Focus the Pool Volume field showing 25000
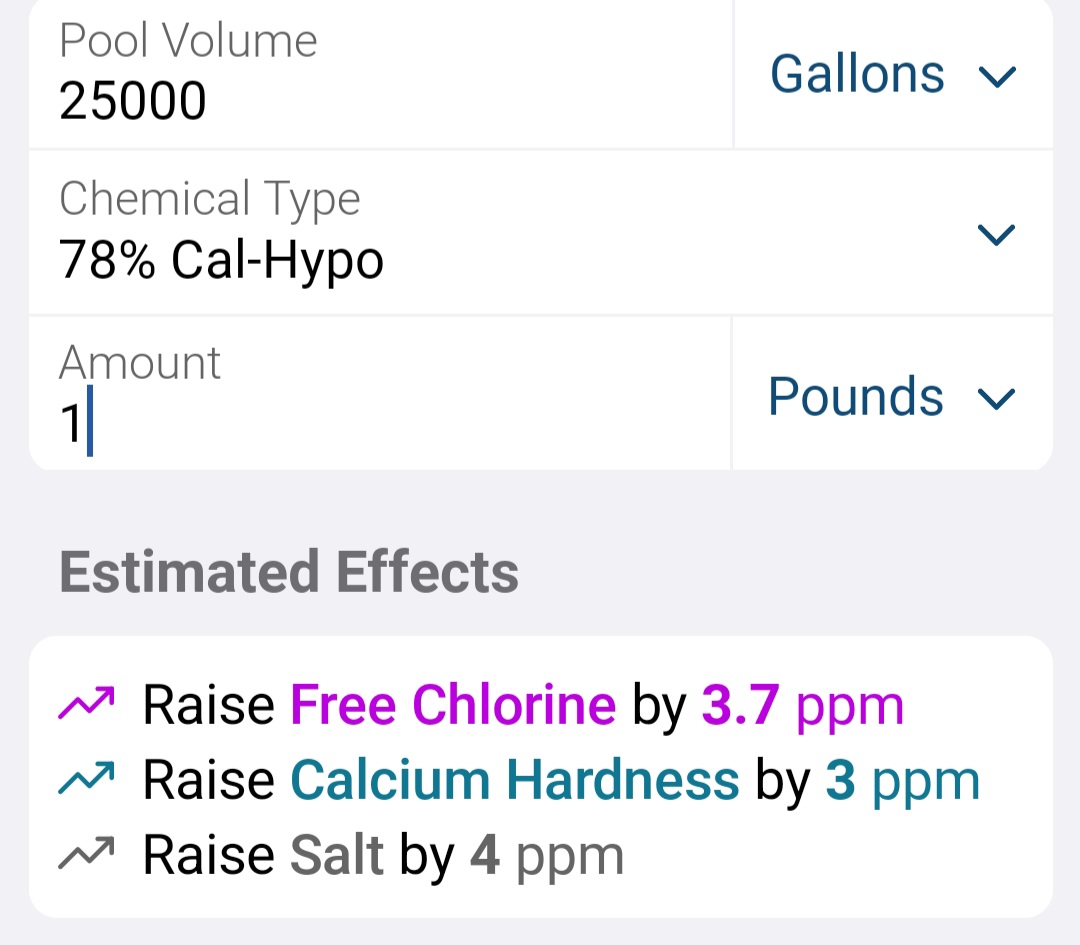Viewport: 1080px width, 945px height. (380, 74)
